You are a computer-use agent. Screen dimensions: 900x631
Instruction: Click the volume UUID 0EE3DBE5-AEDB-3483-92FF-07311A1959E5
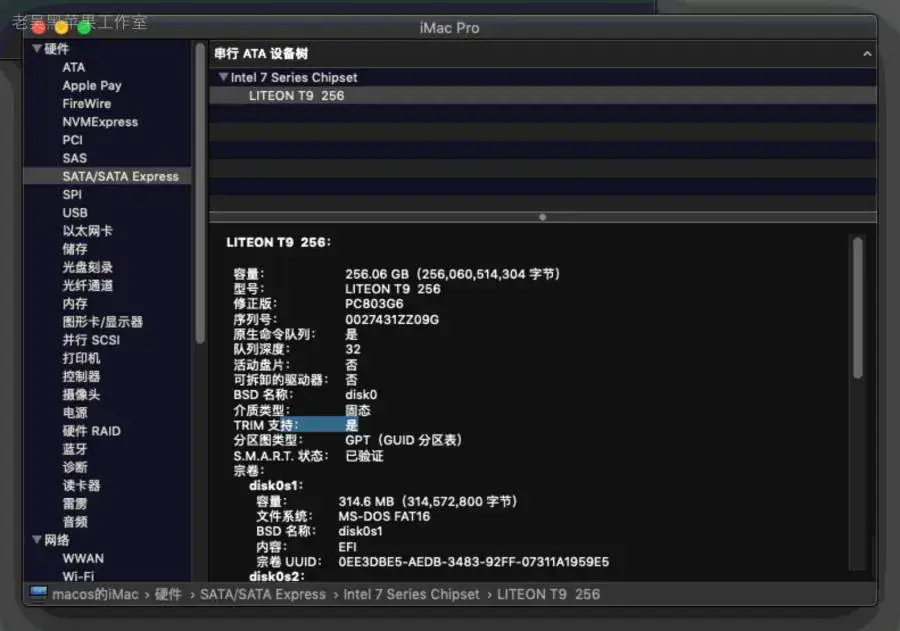pyautogui.click(x=474, y=562)
